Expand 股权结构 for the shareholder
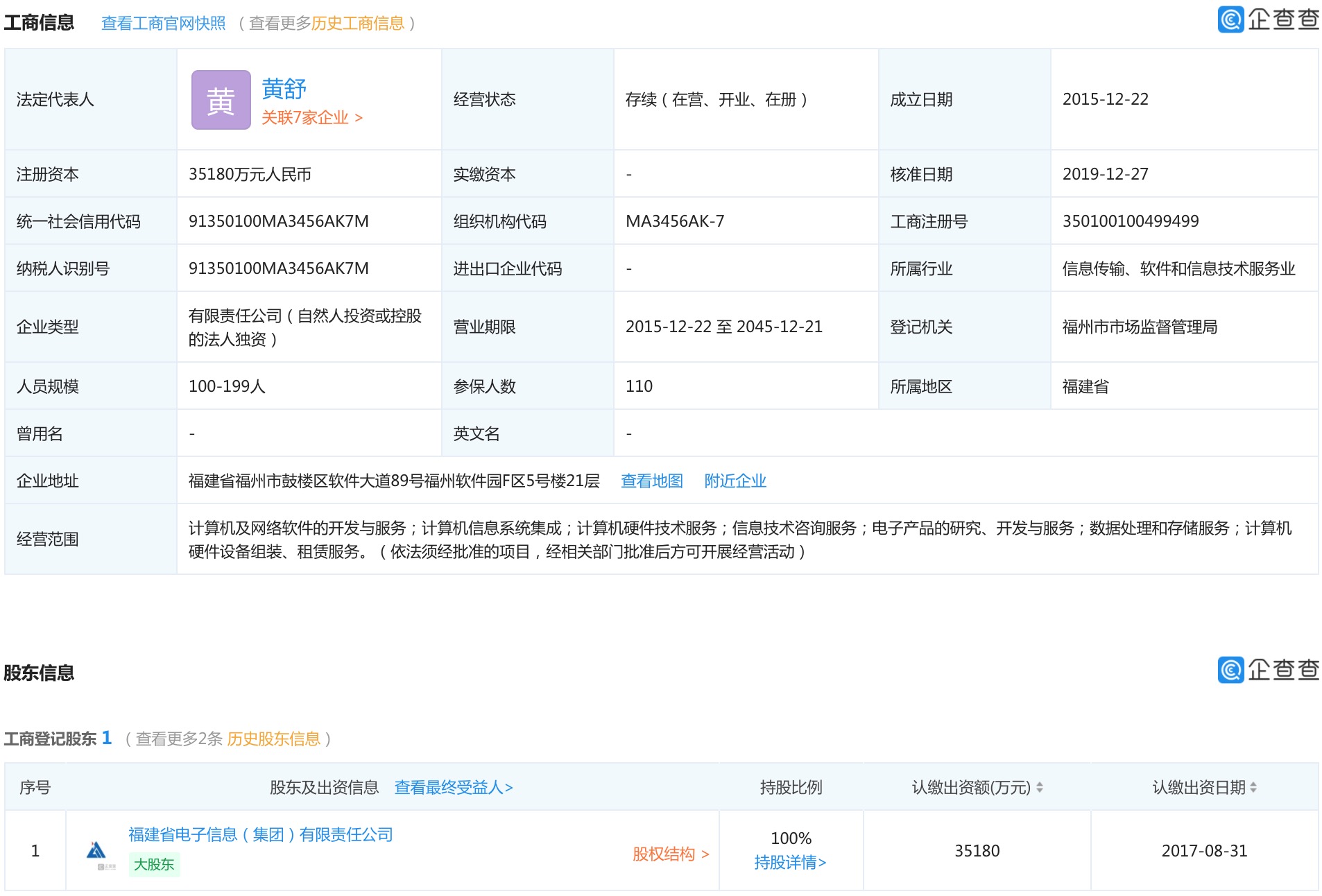The height and width of the screenshot is (896, 1322). 670,854
